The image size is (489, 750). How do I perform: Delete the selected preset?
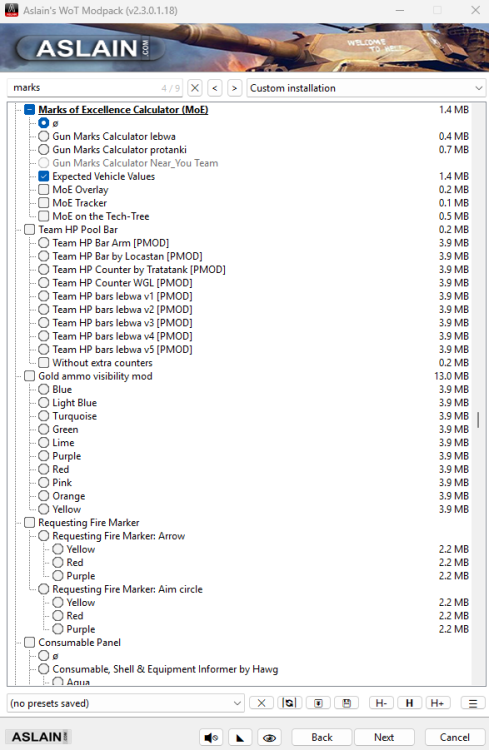coord(261,703)
